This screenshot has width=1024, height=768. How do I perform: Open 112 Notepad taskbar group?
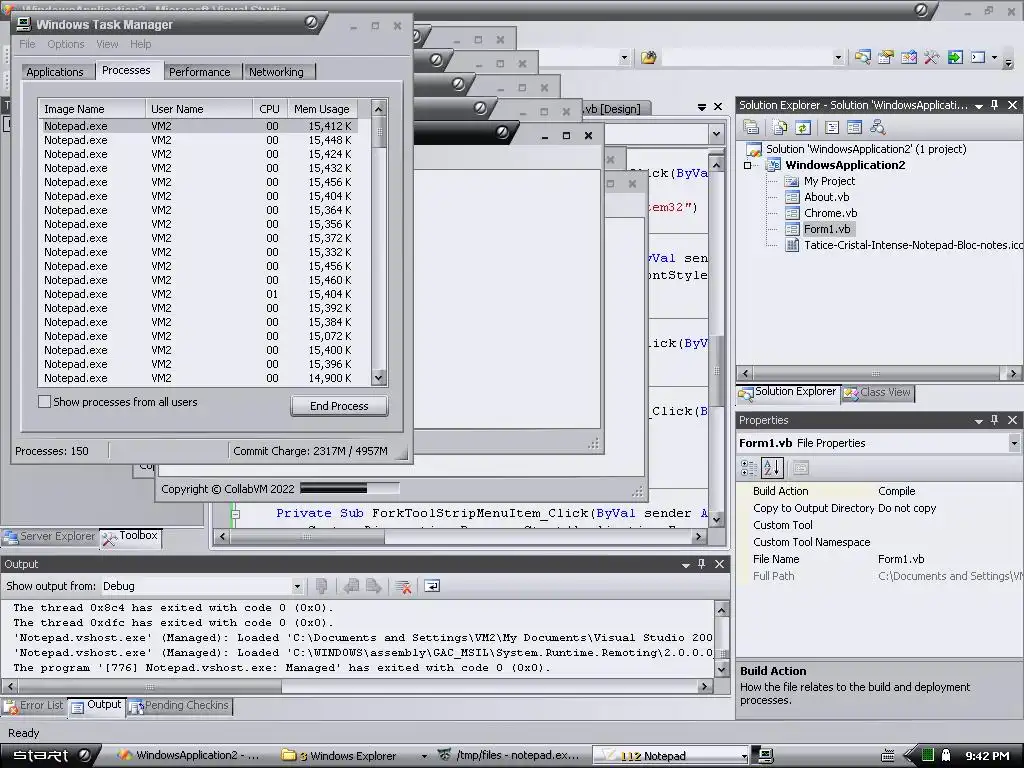coord(673,756)
